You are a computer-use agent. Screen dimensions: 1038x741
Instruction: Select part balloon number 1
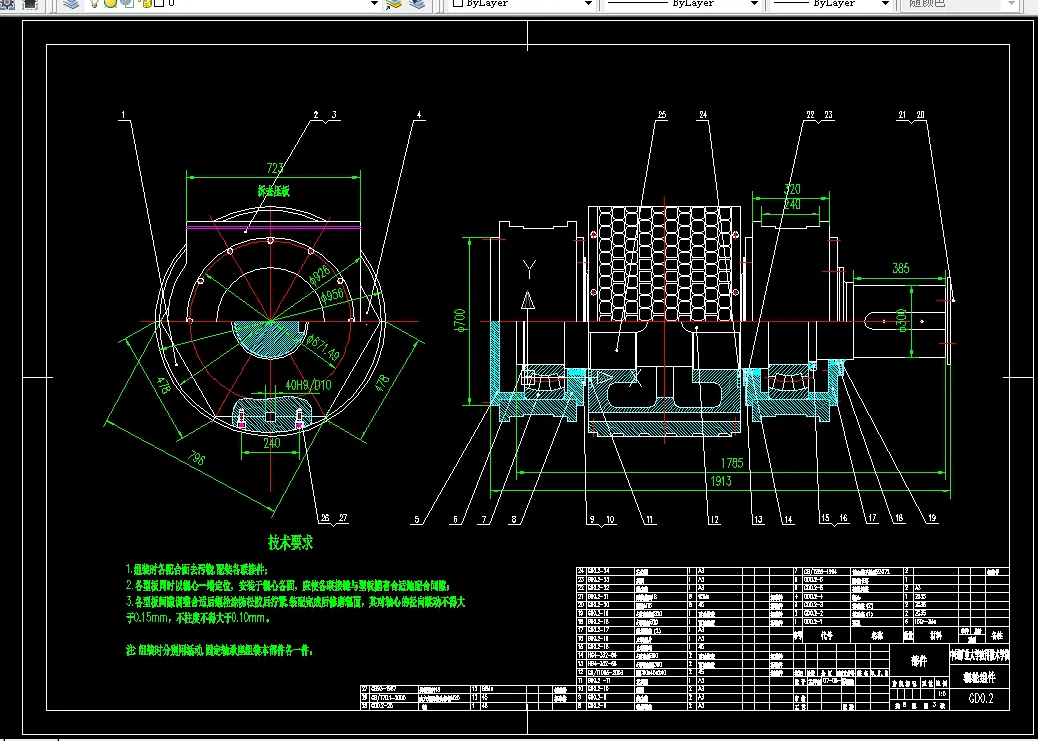(123, 115)
